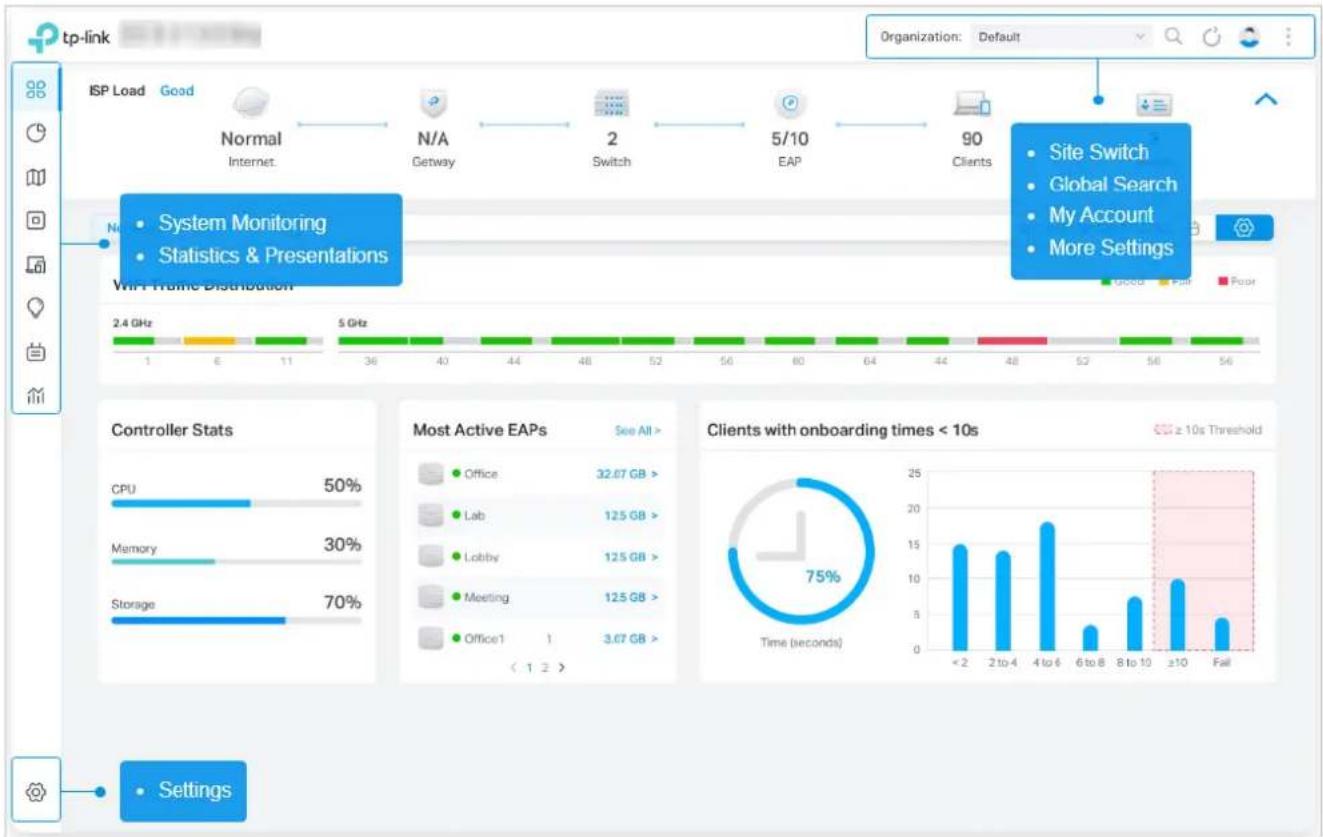Click the Office1 EAP device icon

tap(431, 638)
